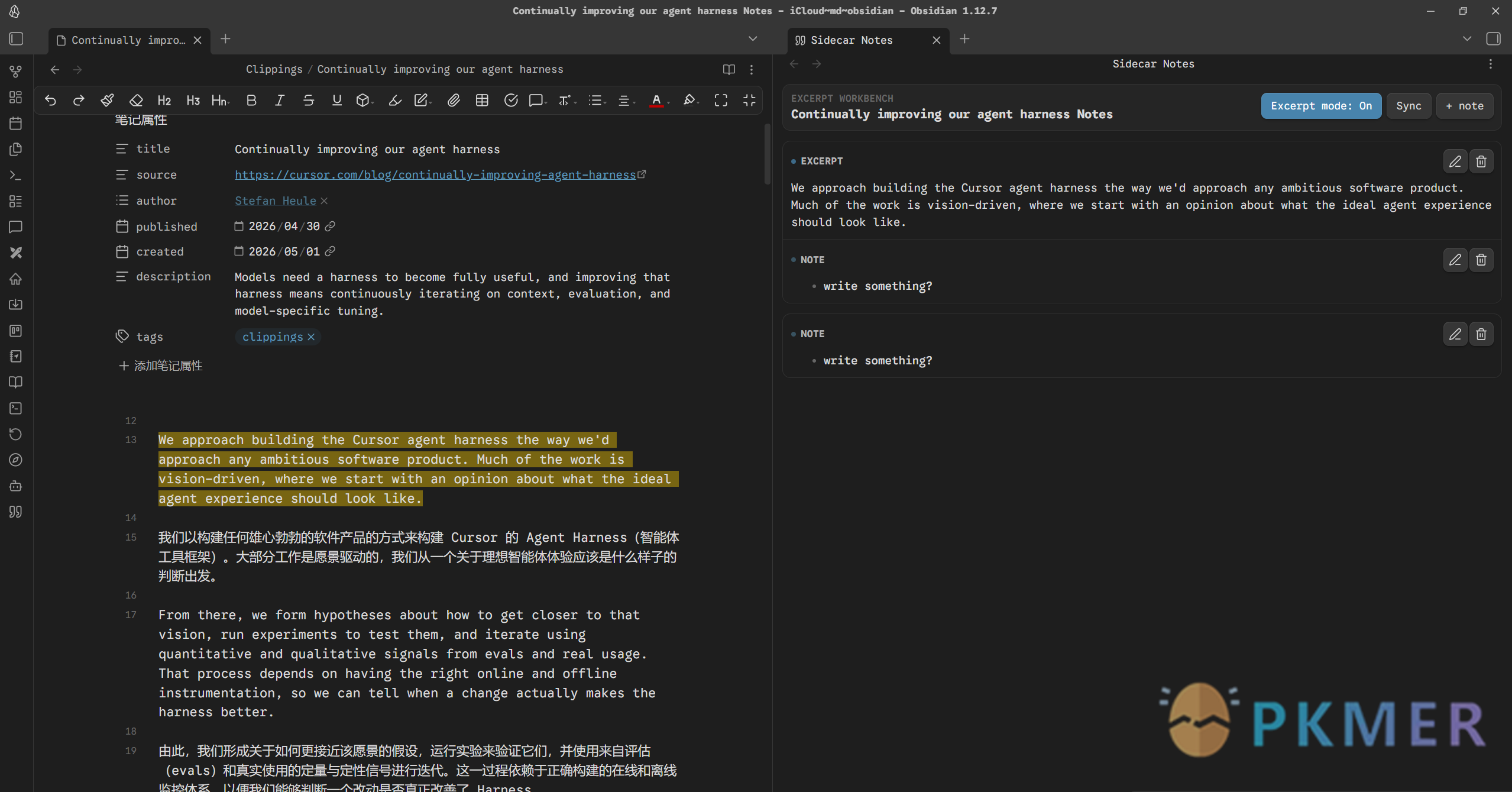Apply H3 heading format
The height and width of the screenshot is (792, 1512).
point(193,101)
